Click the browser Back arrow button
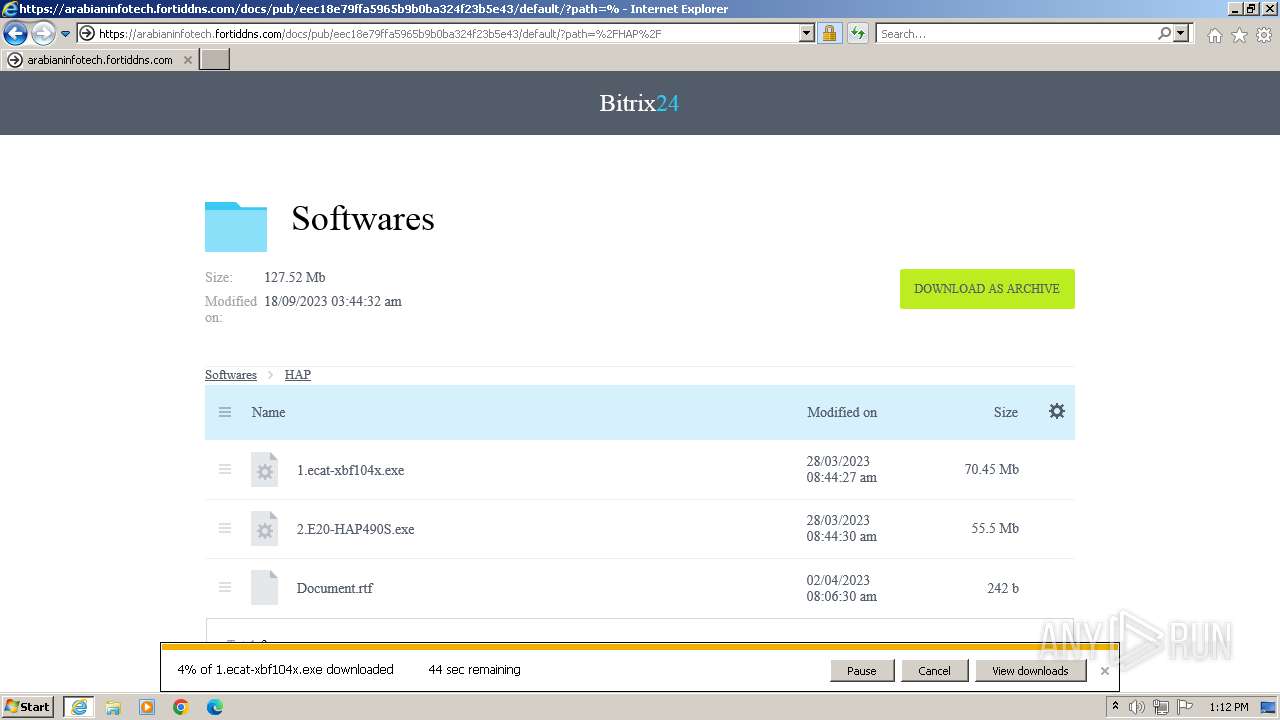This screenshot has height=720, width=1280. point(15,34)
